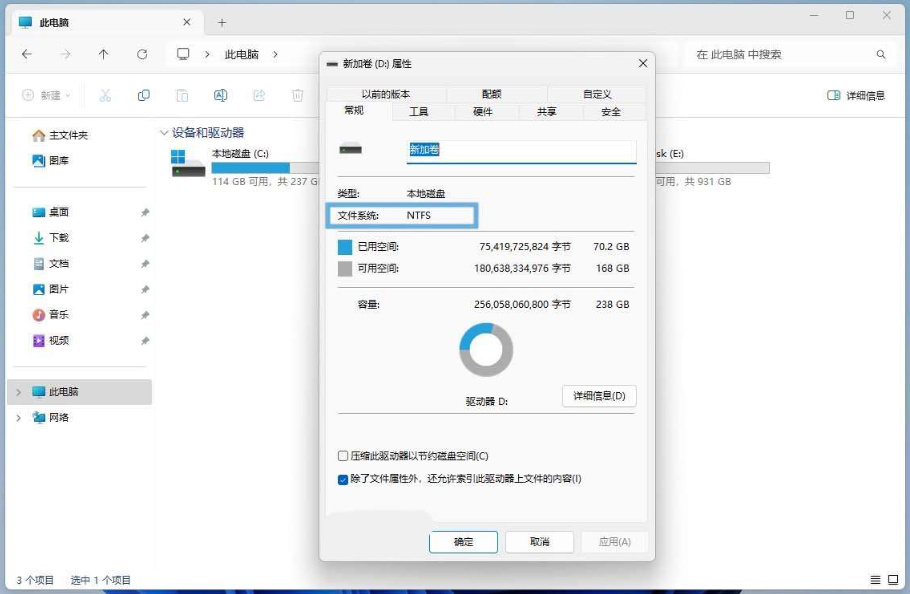
Task: Click the disk usage pie chart
Action: 487,348
